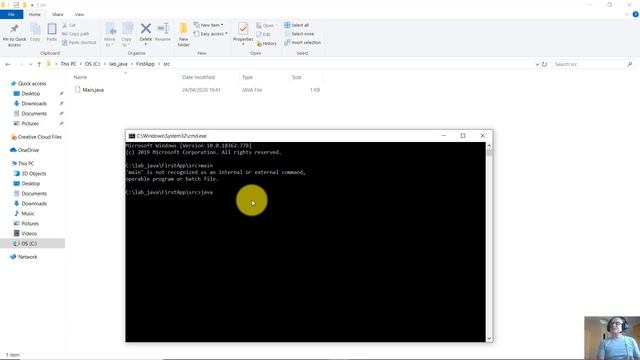
Task: Click OS (C:) in breadcrumb path
Action: coord(93,64)
